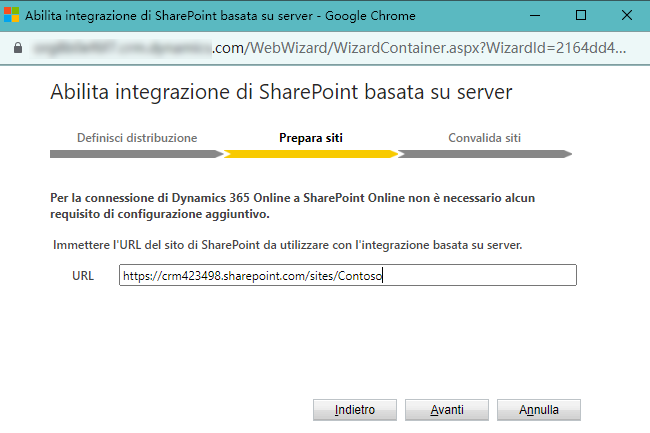Click the Microsoft logo window icon
650x433 pixels.
(11, 15)
